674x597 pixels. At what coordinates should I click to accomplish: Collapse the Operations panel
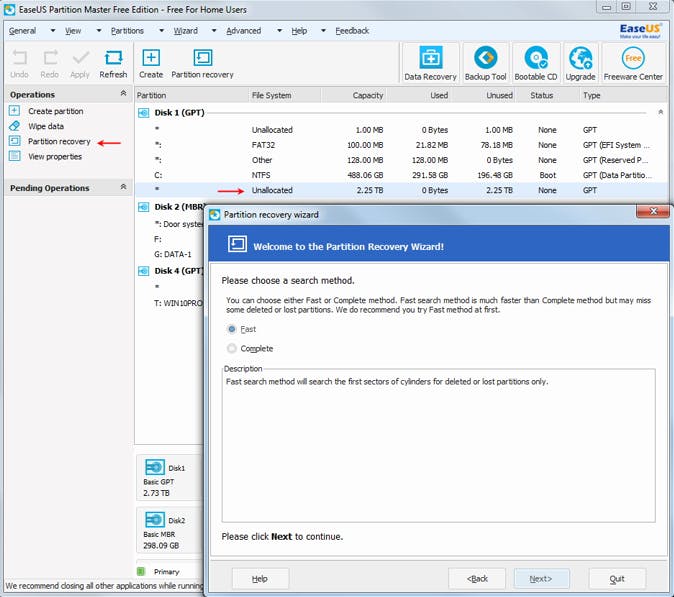pos(123,93)
